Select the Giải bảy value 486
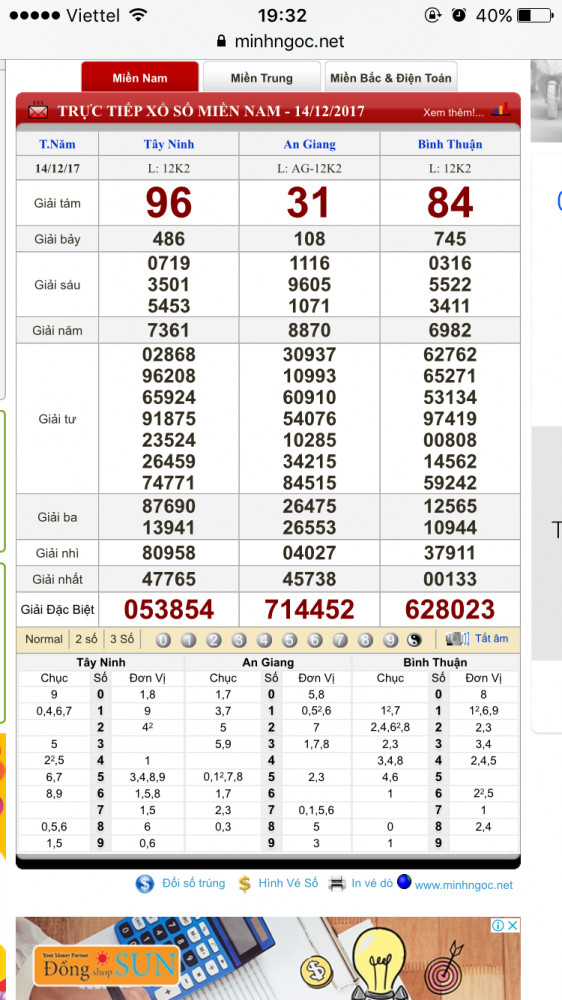 169,239
